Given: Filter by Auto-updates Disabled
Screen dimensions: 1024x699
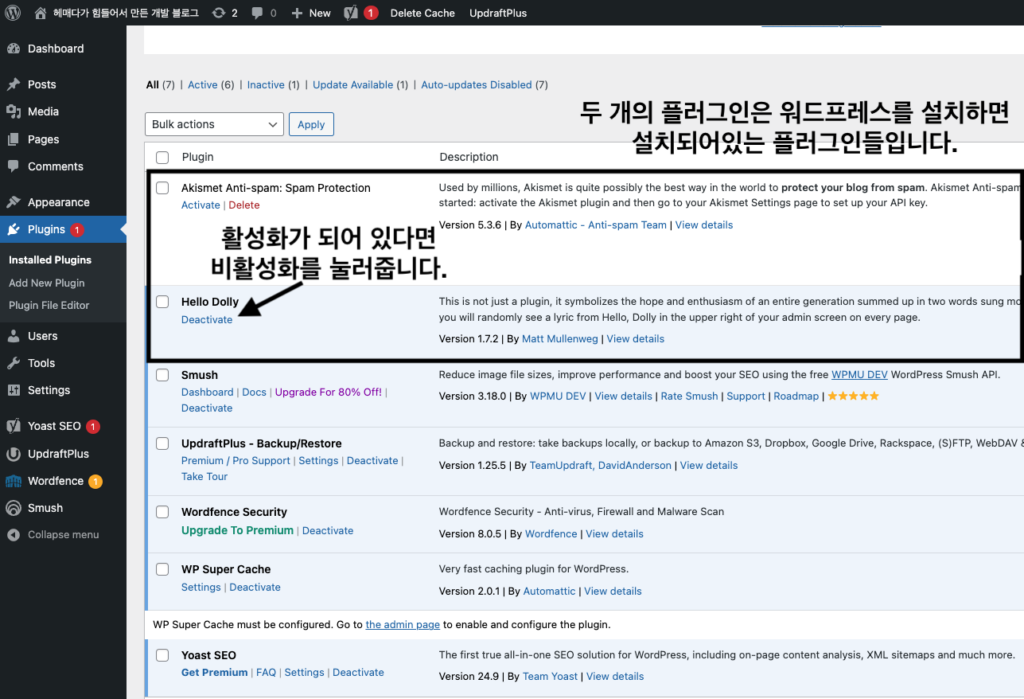Looking at the screenshot, I should (476, 85).
